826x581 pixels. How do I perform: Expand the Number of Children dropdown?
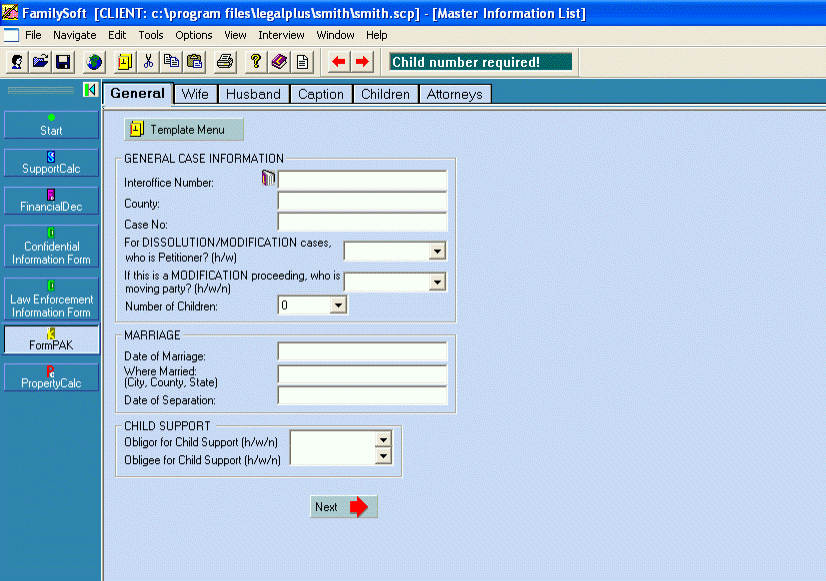point(337,305)
